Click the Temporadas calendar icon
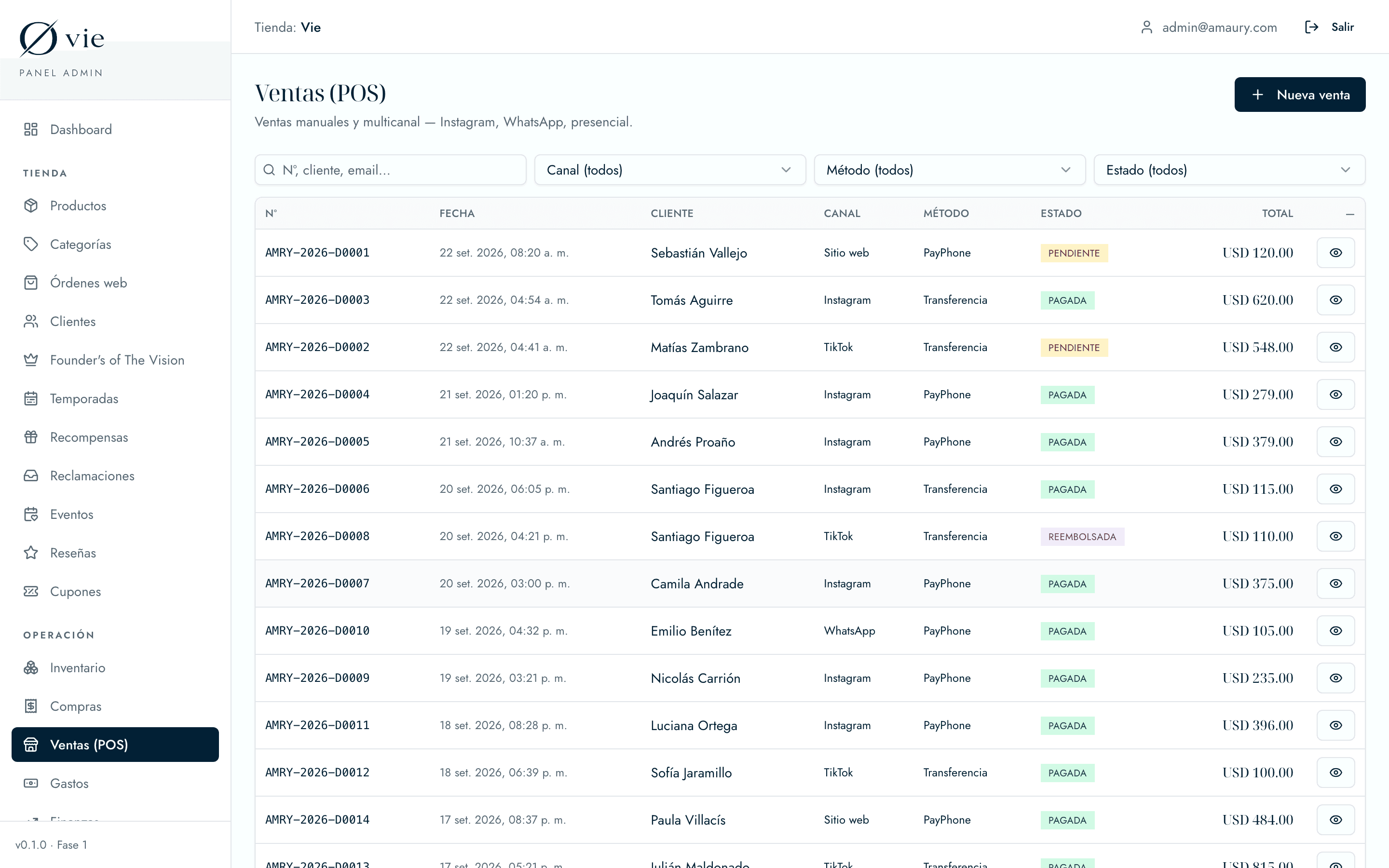The height and width of the screenshot is (868, 1389). 31,398
